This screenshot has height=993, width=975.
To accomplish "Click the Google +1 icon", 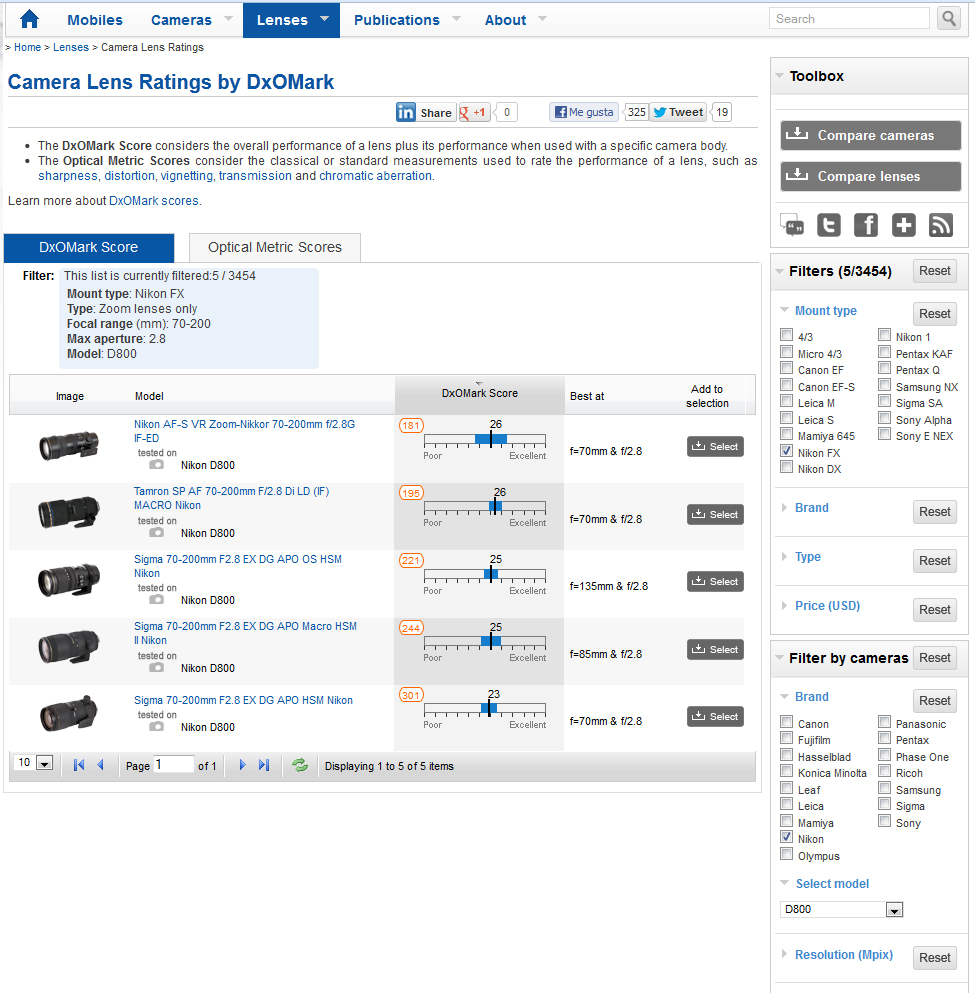I will [x=474, y=113].
